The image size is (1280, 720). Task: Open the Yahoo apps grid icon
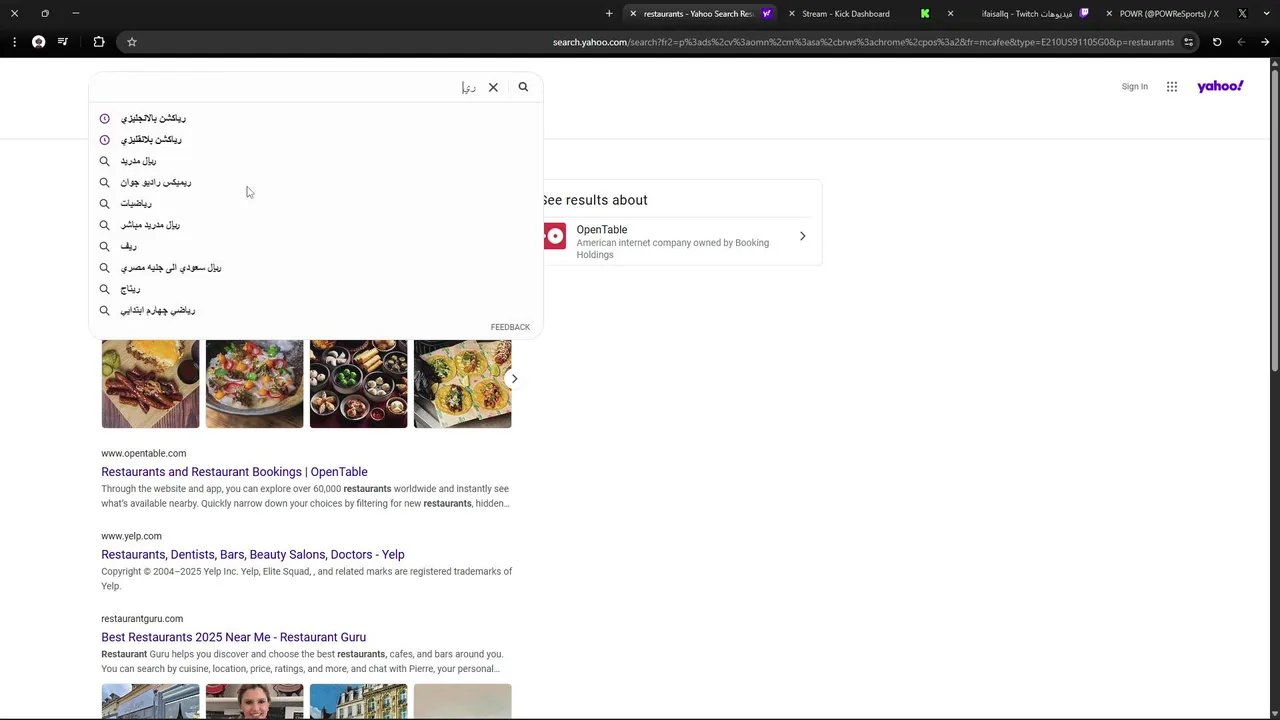(1172, 87)
